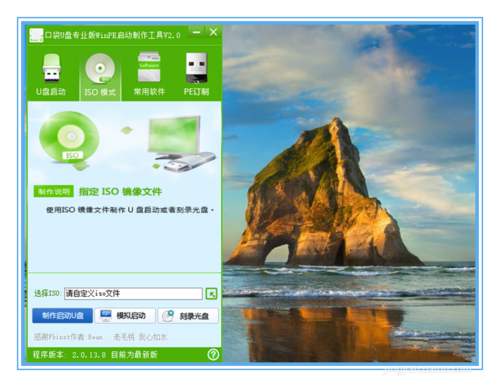Click the 感谢Fbinst作者 credits text
Screen dimensions: 500x387
(100, 337)
